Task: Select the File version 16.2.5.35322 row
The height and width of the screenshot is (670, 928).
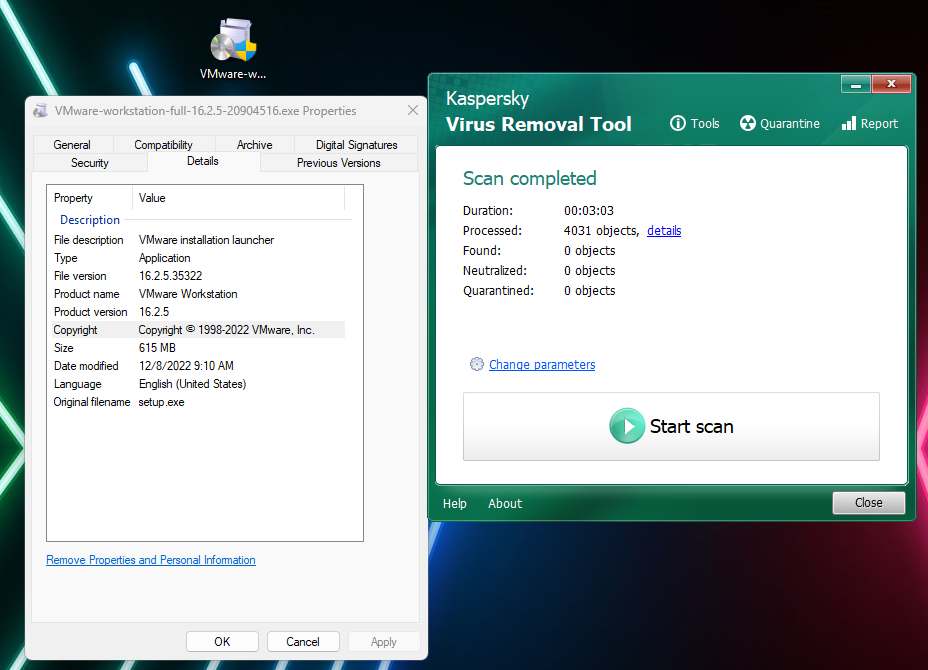Action: 199,276
